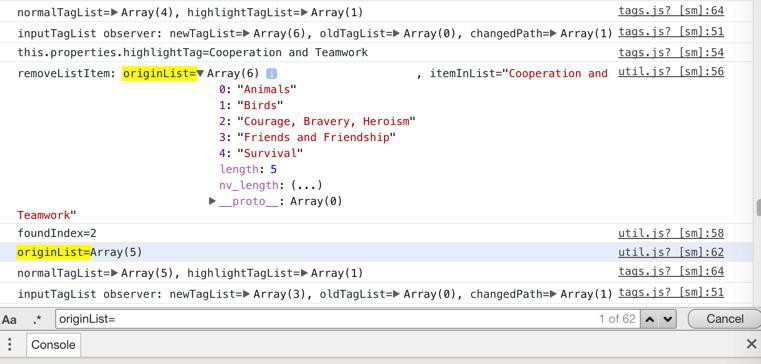
Task: Close the drawer with the X icon
Action: (x=751, y=345)
